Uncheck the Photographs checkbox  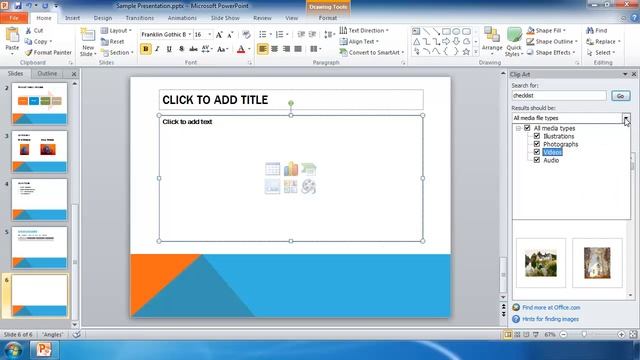(x=537, y=144)
